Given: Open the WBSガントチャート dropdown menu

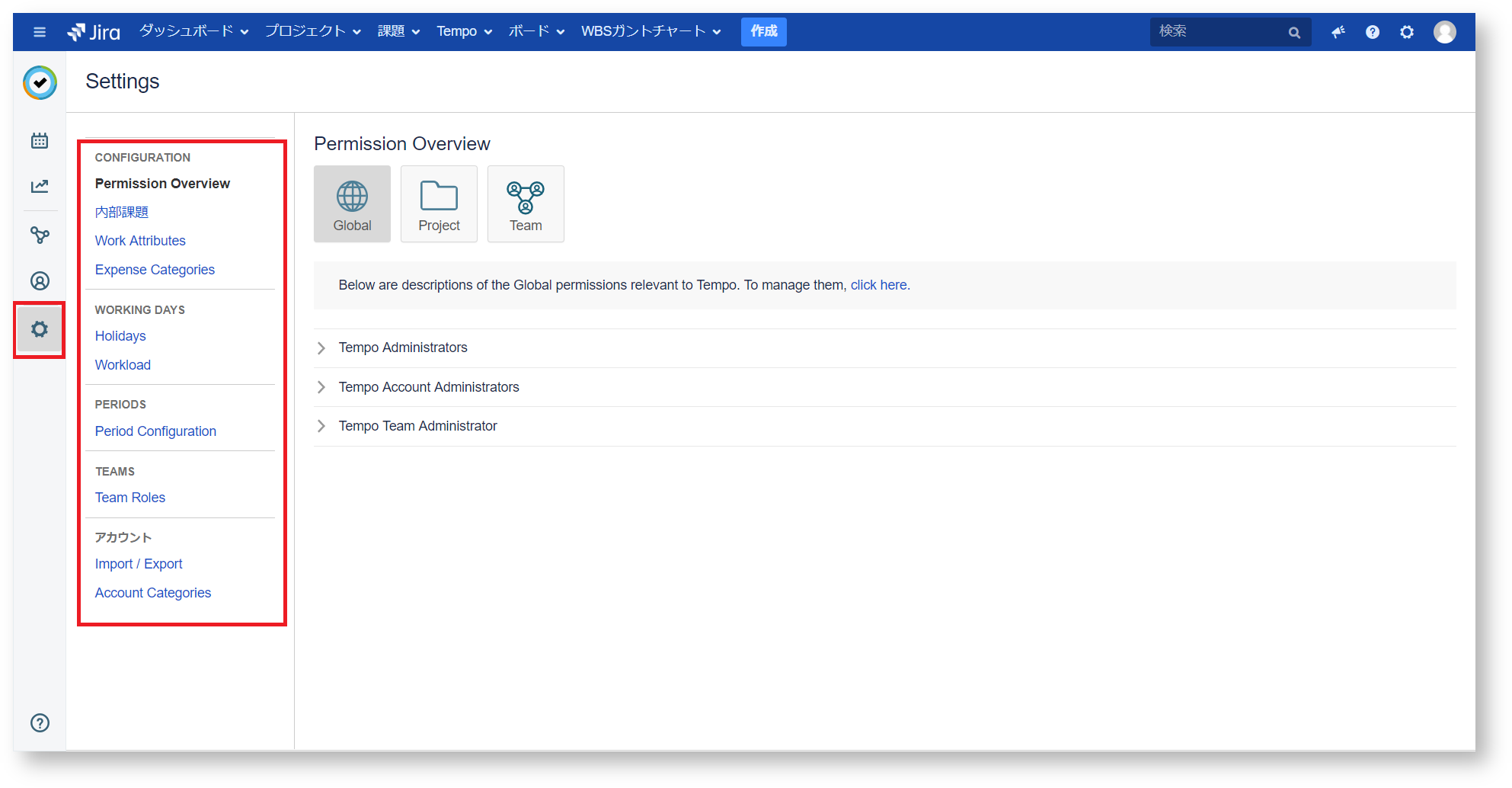Looking at the screenshot, I should [651, 31].
